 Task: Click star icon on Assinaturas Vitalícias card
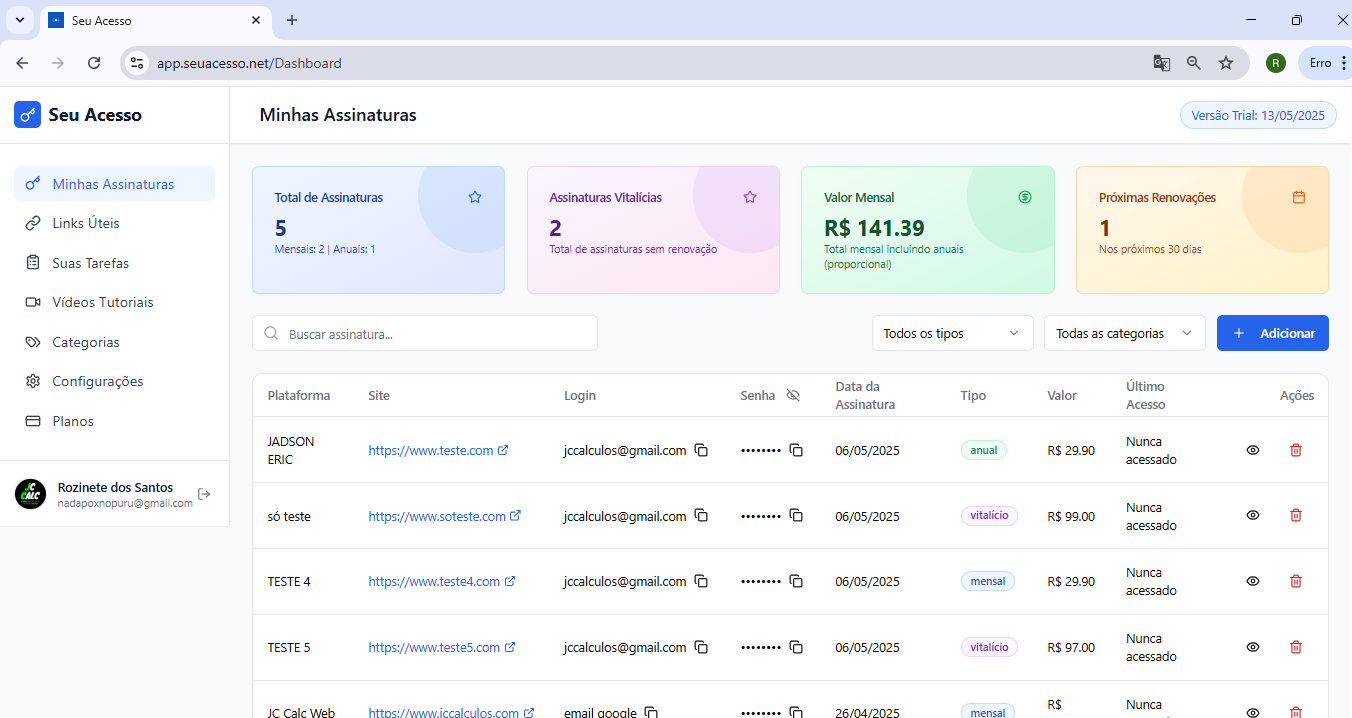(x=750, y=197)
